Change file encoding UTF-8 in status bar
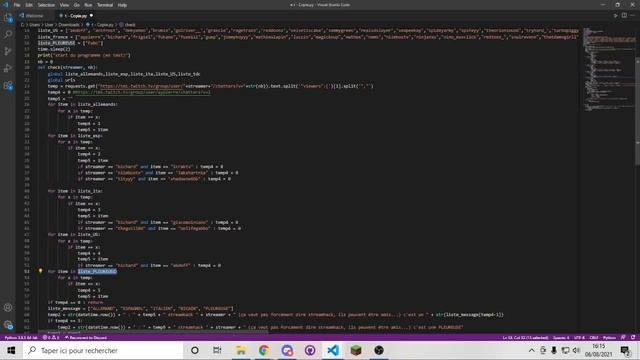Image resolution: width=640 pixels, height=360 pixels. [579, 338]
